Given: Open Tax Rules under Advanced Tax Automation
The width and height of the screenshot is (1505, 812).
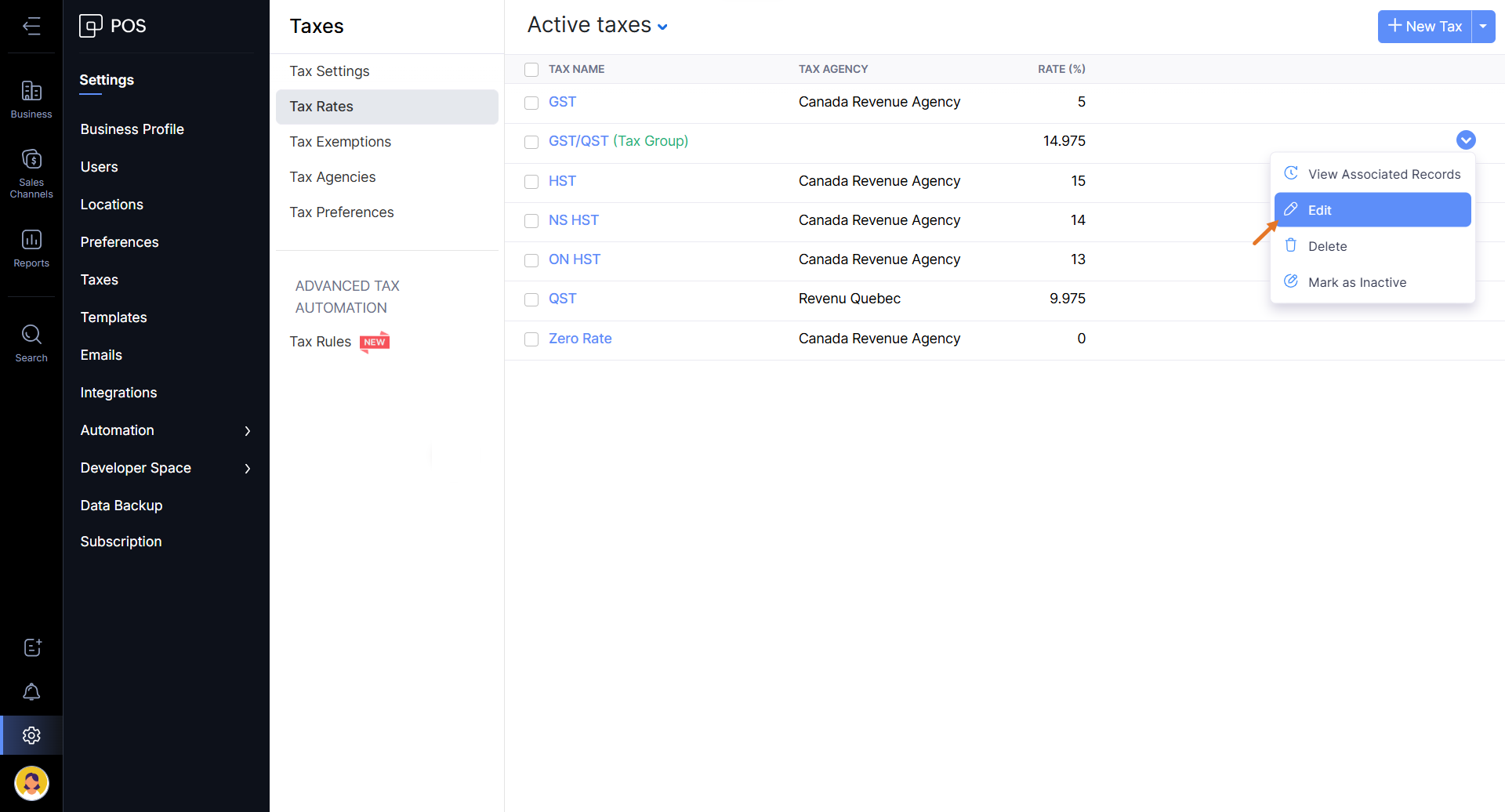Looking at the screenshot, I should (x=321, y=342).
